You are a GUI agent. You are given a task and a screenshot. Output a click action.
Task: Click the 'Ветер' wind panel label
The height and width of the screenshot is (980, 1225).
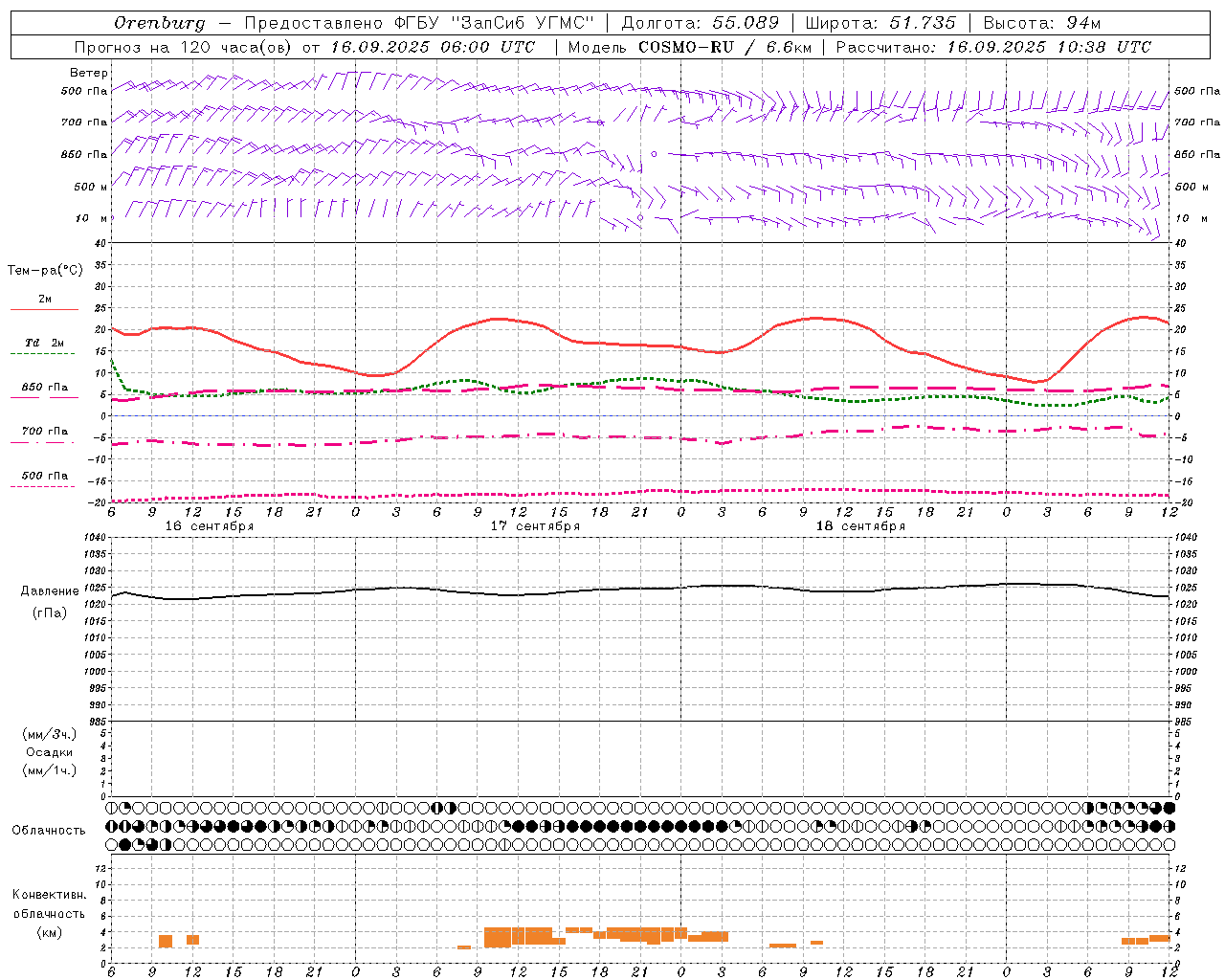tap(89, 73)
